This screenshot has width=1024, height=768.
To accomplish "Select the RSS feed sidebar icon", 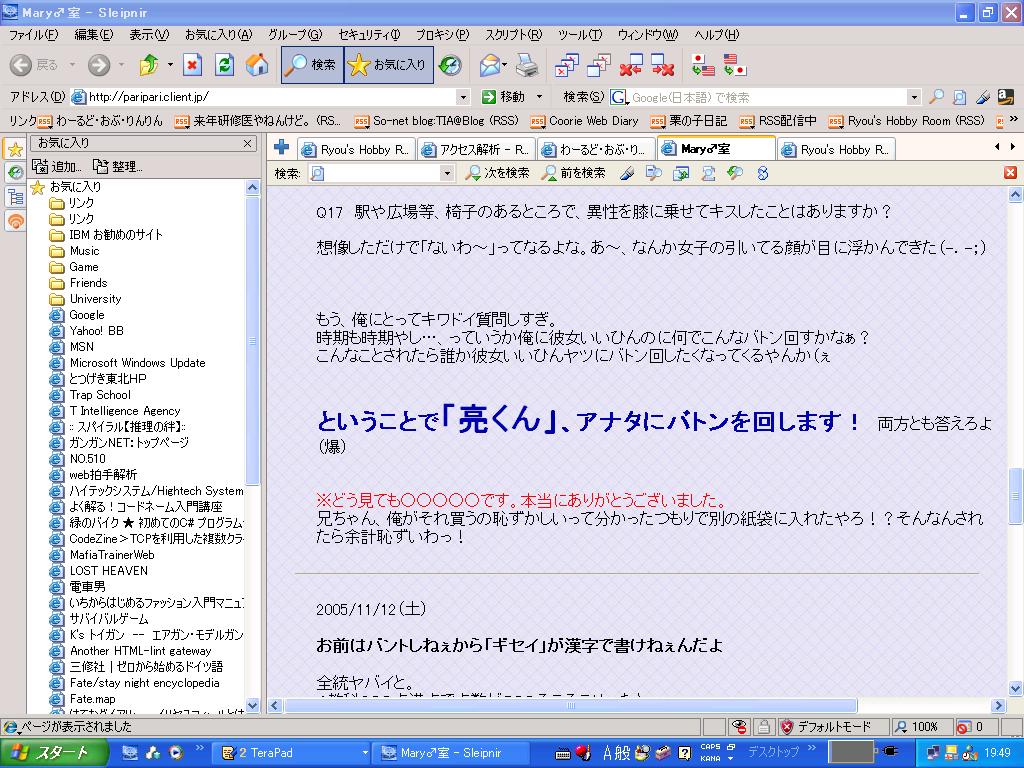I will tap(15, 221).
